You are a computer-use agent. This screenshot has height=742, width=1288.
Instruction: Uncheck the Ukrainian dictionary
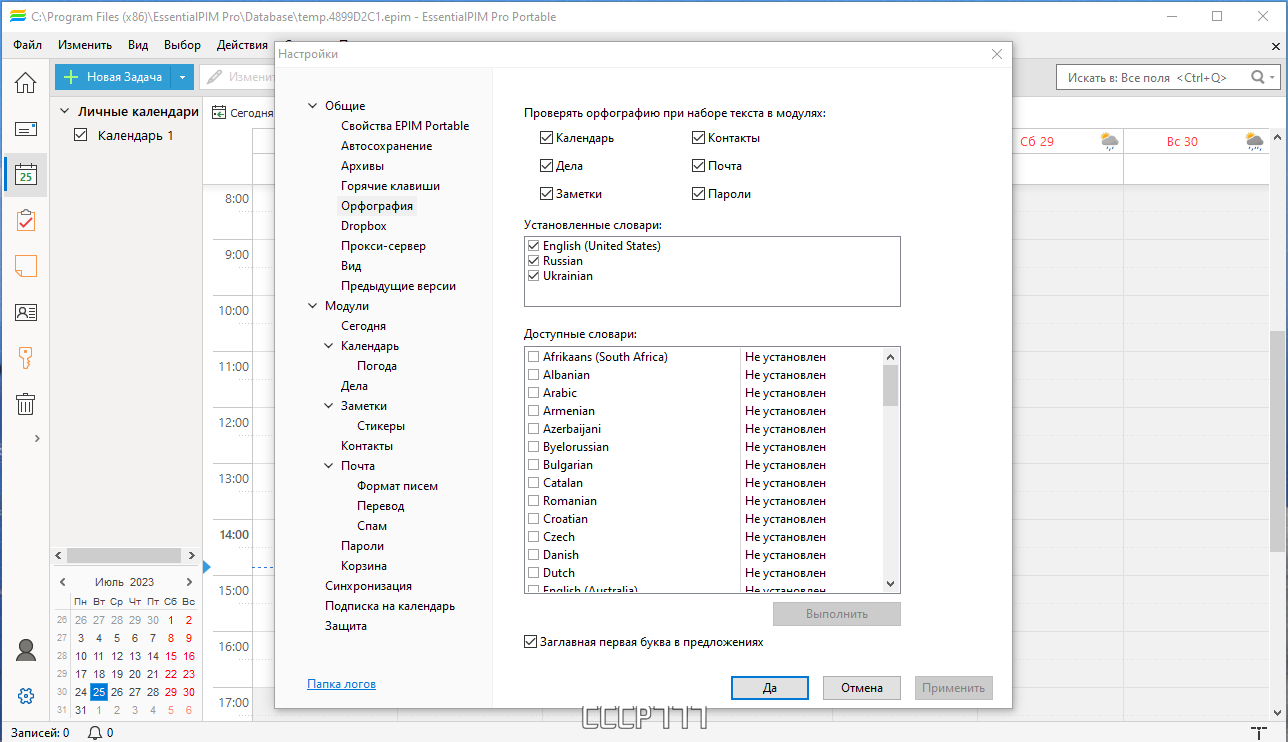533,276
